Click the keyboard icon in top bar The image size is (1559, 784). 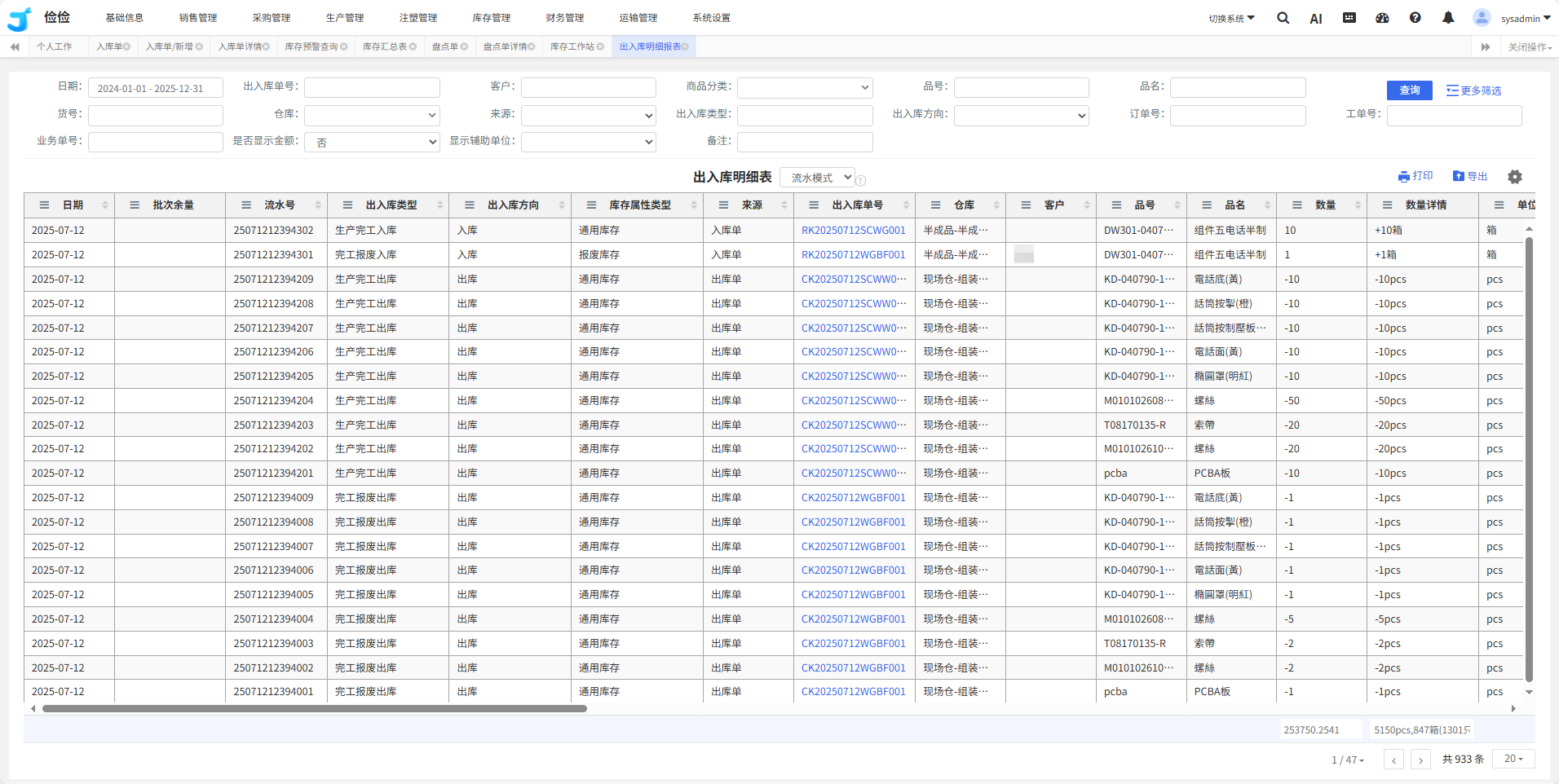tap(1349, 18)
